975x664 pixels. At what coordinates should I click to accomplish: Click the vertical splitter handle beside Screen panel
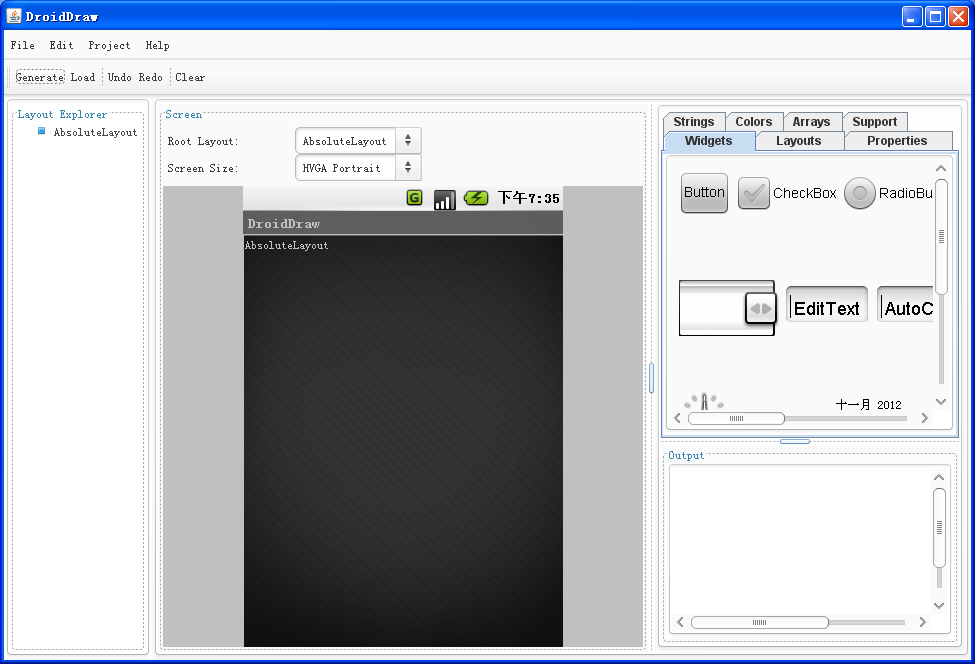[651, 378]
